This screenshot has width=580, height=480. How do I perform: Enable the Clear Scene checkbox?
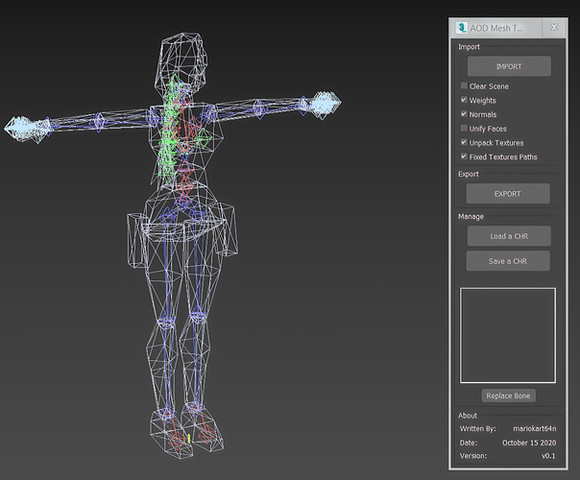pos(464,86)
